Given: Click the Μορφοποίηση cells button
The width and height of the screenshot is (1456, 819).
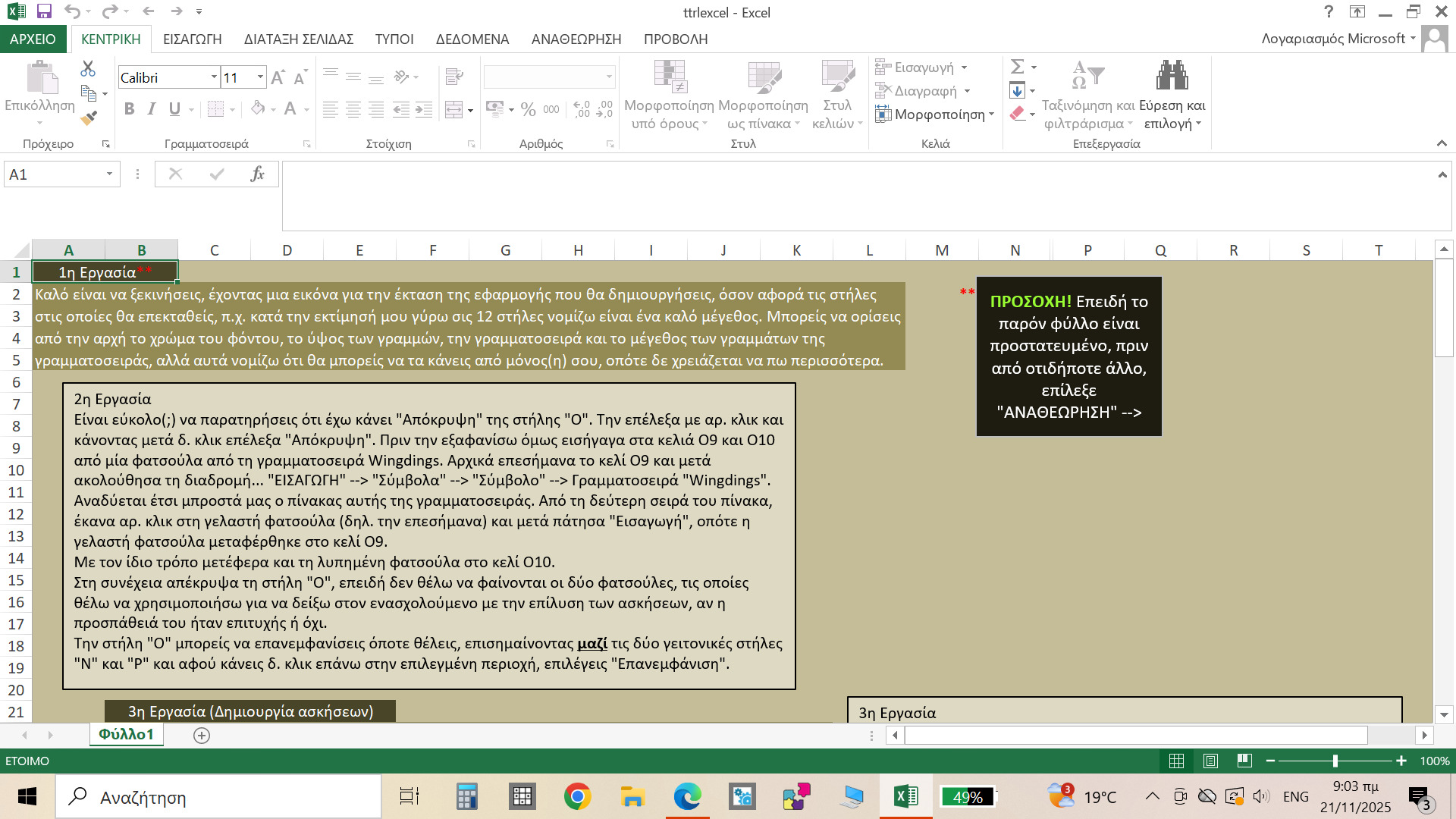Looking at the screenshot, I should 934,115.
